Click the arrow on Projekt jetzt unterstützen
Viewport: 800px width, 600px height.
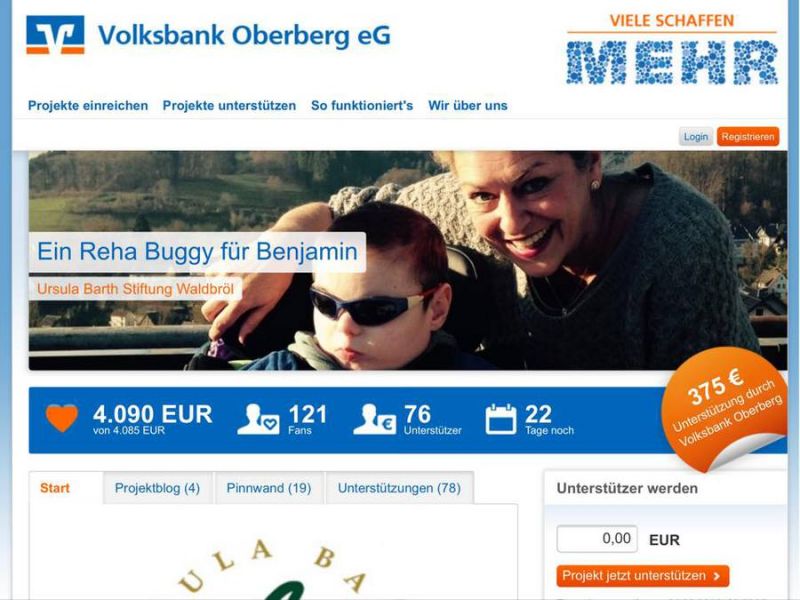tap(717, 576)
